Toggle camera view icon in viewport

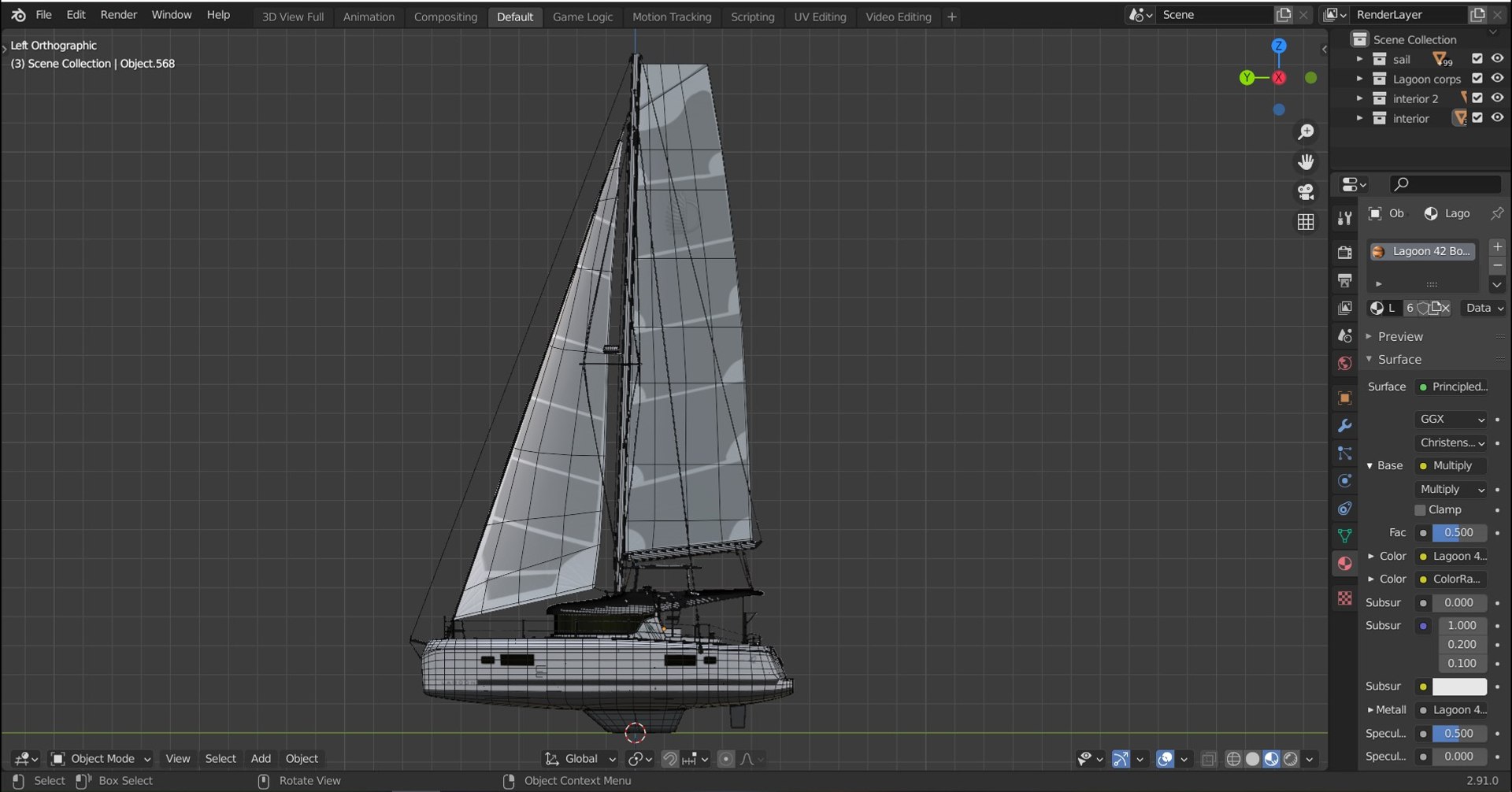pyautogui.click(x=1306, y=192)
